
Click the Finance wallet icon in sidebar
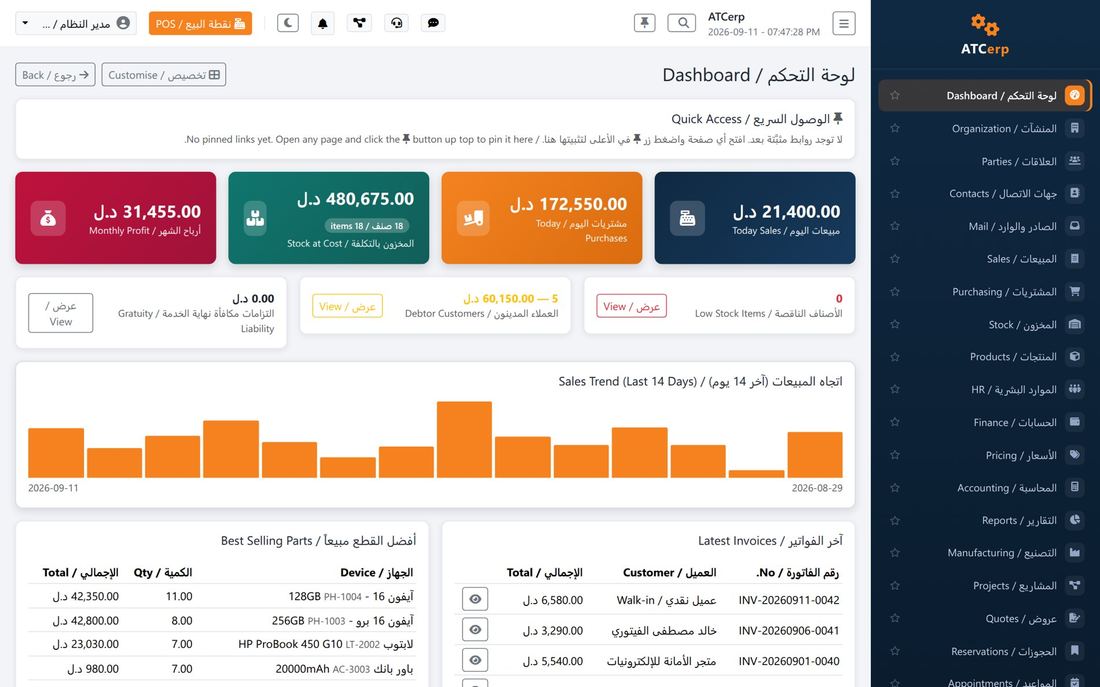[x=1074, y=422]
